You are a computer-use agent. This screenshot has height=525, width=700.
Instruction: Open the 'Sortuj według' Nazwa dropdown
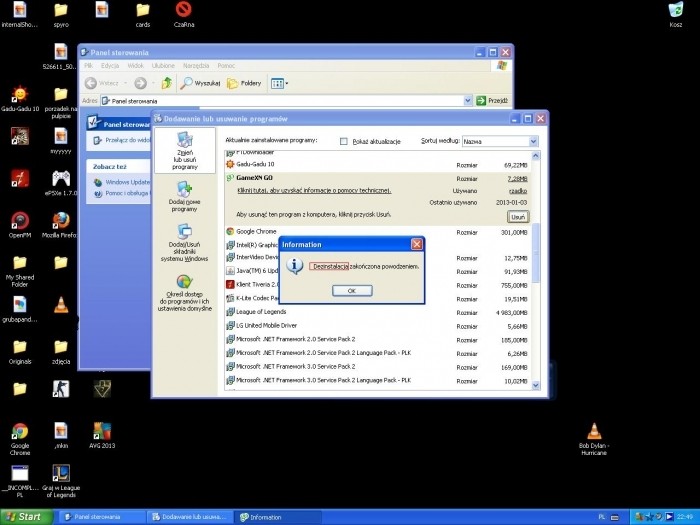(533, 142)
